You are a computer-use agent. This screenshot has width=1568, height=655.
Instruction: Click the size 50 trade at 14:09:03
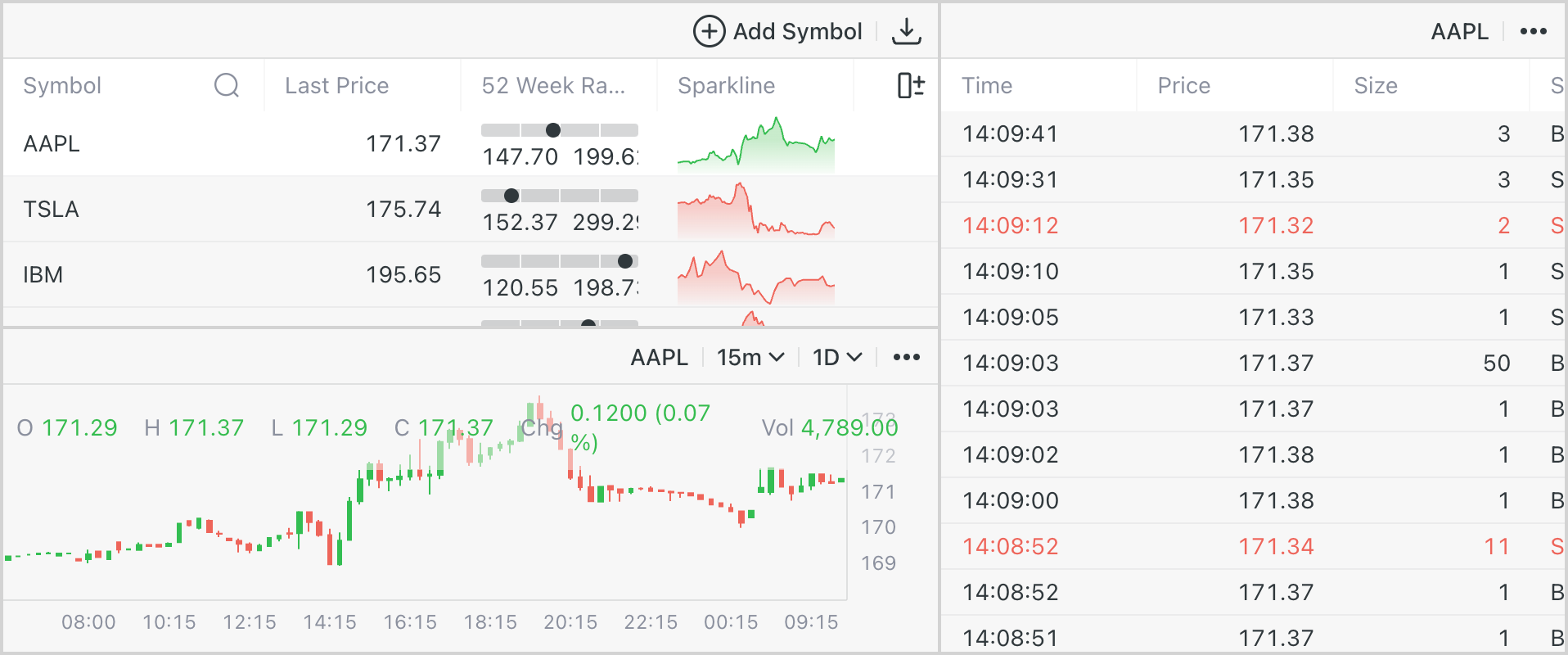(x=1496, y=363)
